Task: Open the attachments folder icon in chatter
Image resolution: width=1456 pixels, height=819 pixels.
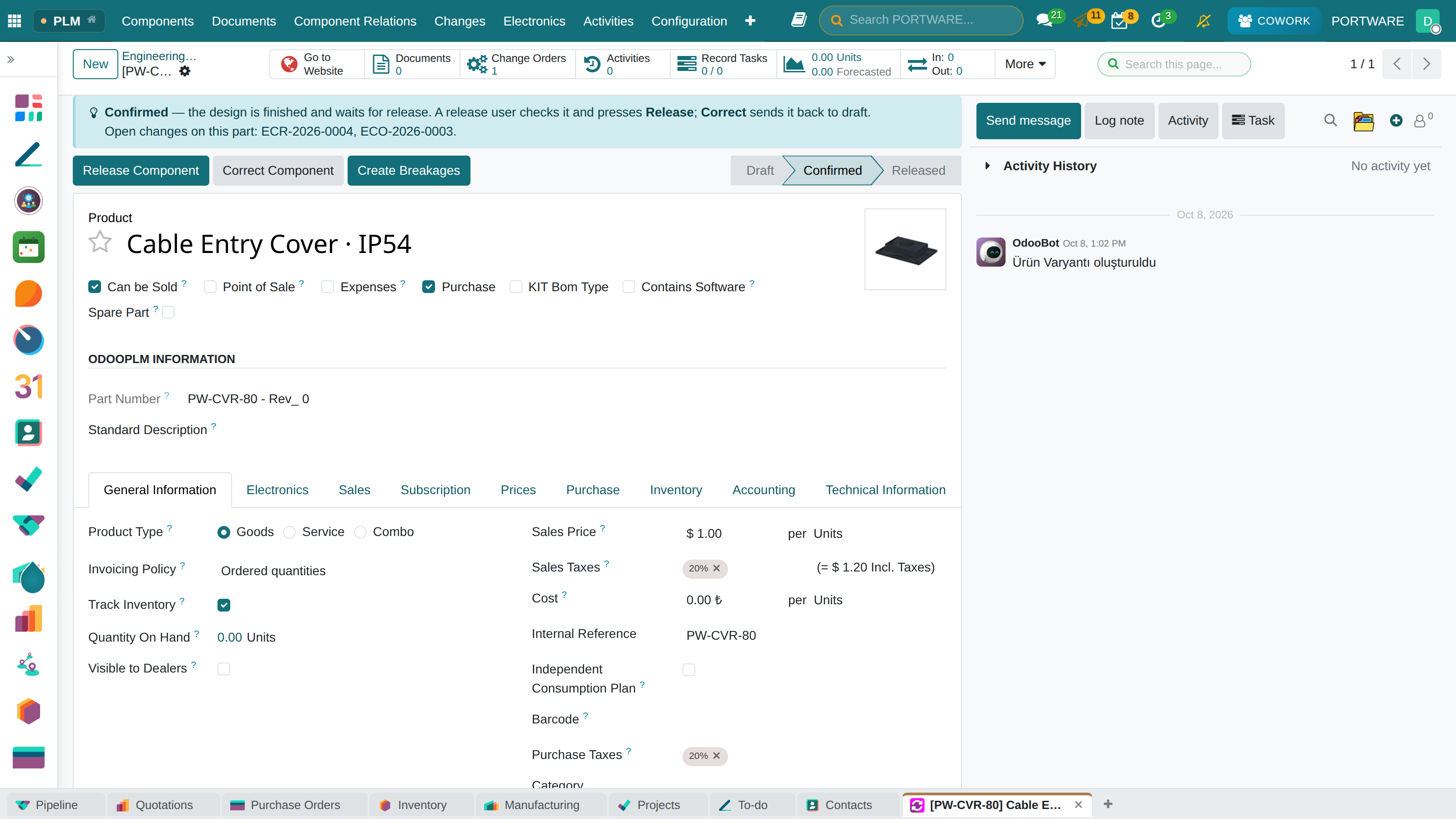Action: coord(1364,121)
